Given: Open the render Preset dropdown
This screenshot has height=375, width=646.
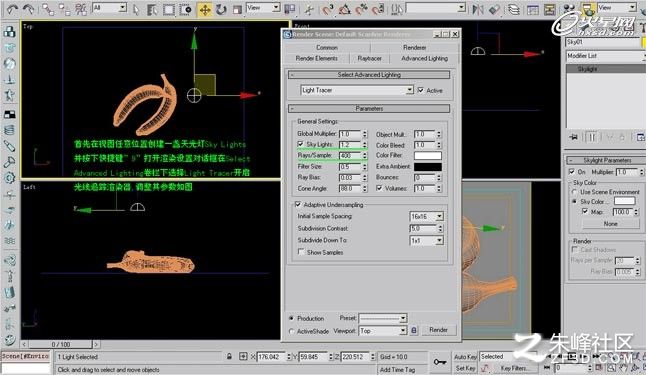Looking at the screenshot, I should tap(383, 318).
